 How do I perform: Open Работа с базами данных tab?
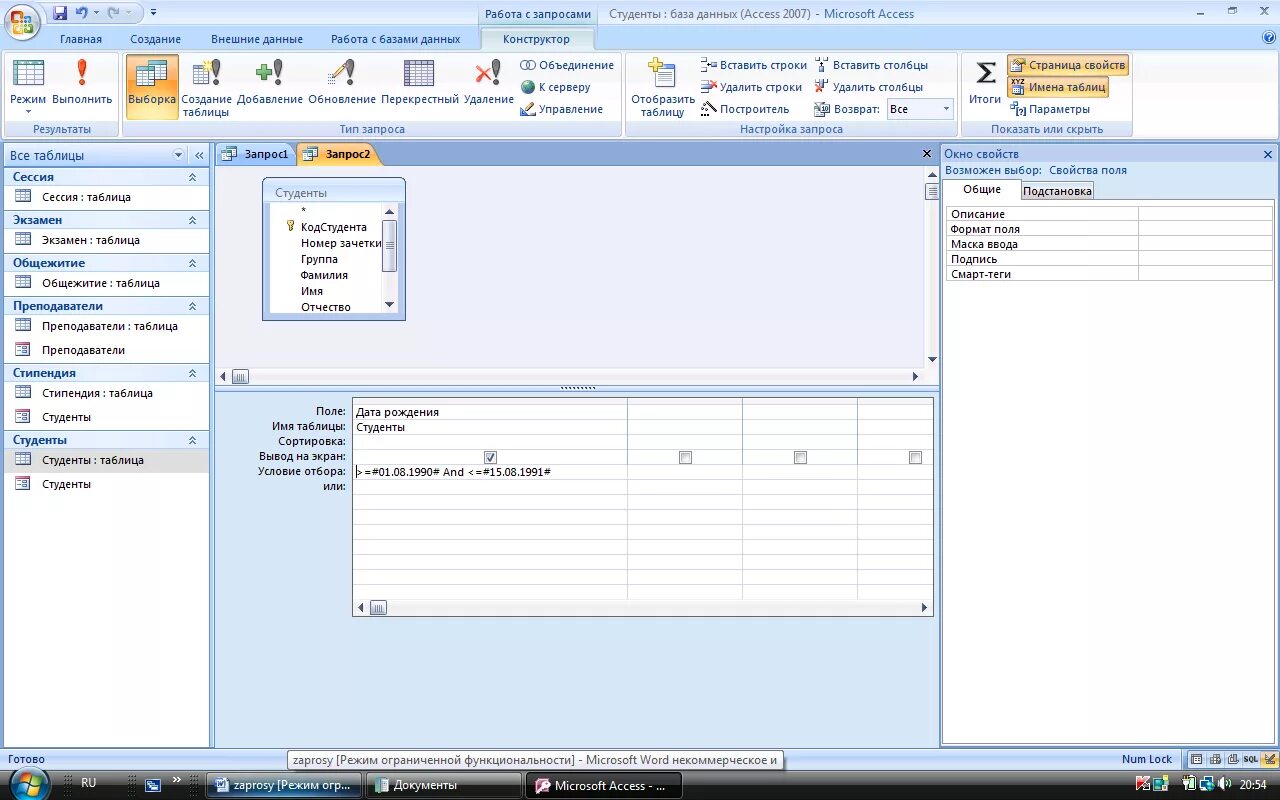(396, 39)
